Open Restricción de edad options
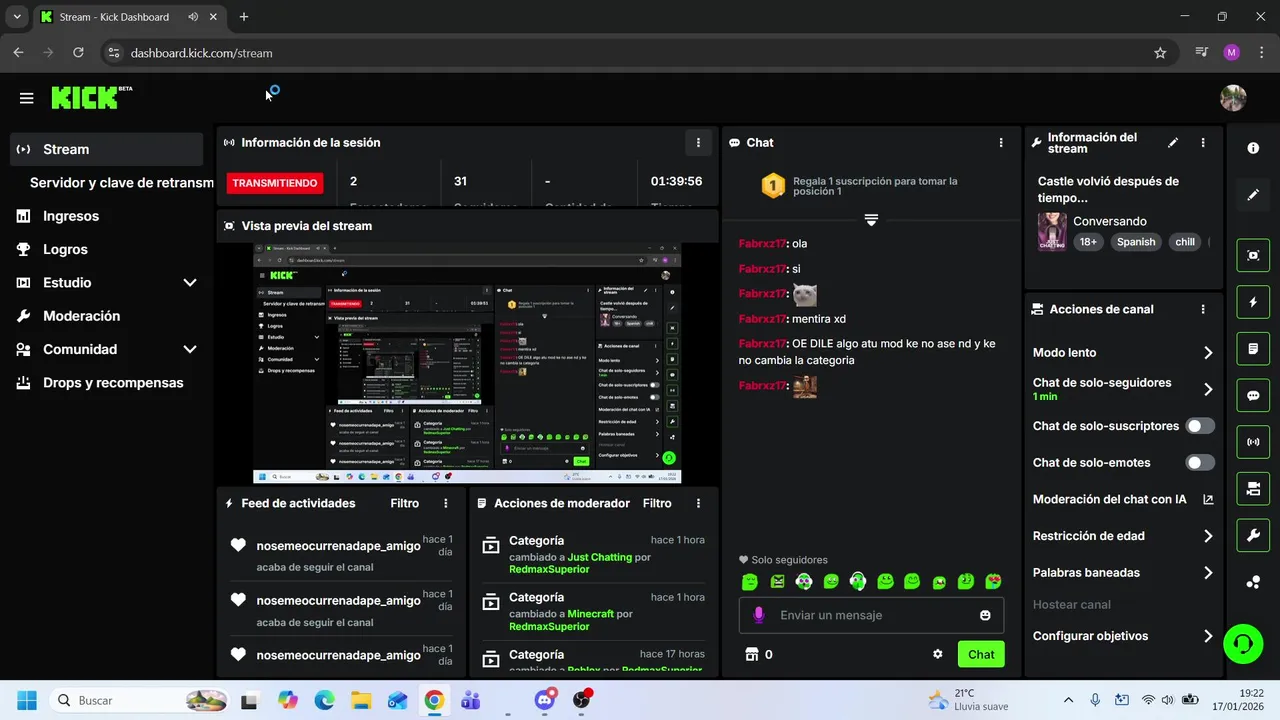Viewport: 1280px width, 720px height. click(x=1123, y=536)
